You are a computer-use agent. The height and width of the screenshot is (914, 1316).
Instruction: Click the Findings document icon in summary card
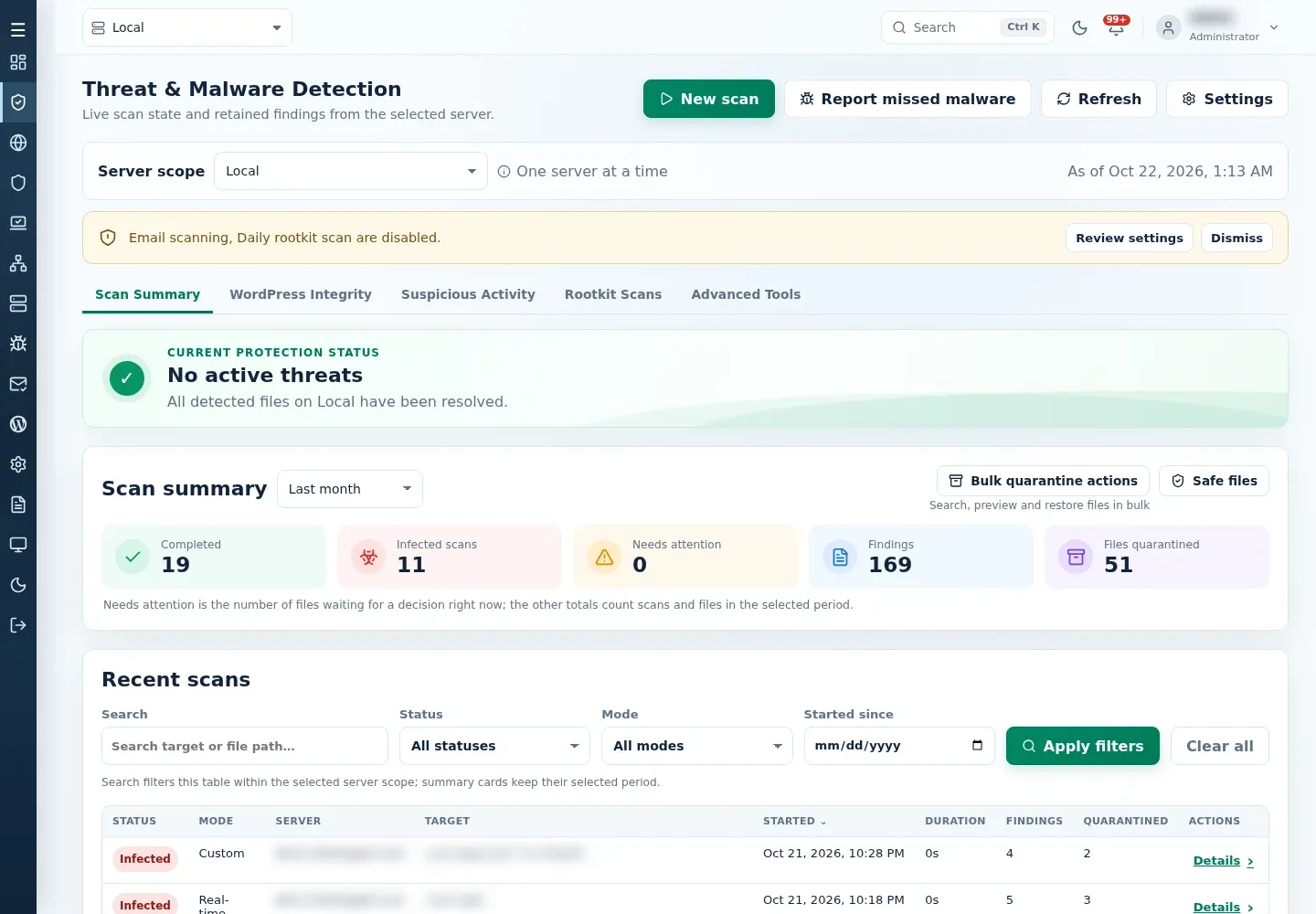(840, 557)
